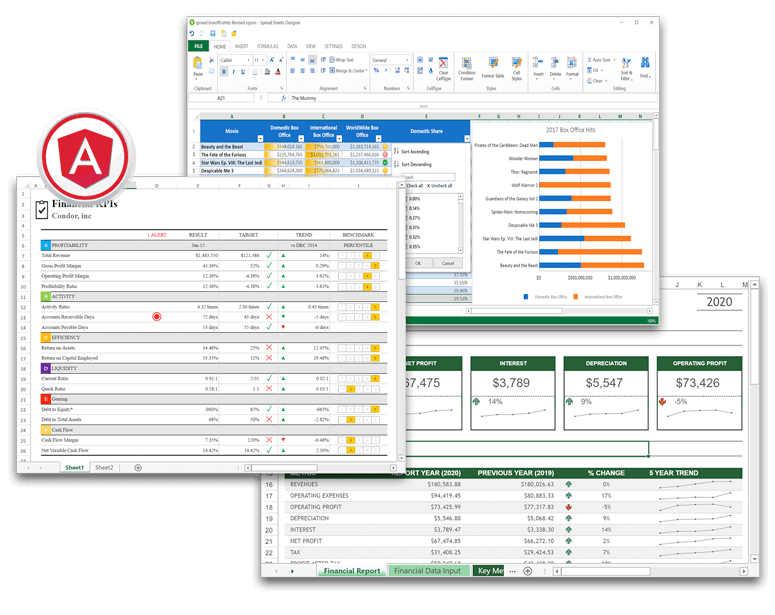Image resolution: width=775 pixels, height=615 pixels.
Task: Check the 0.14% filter checkbox
Action: point(407,208)
